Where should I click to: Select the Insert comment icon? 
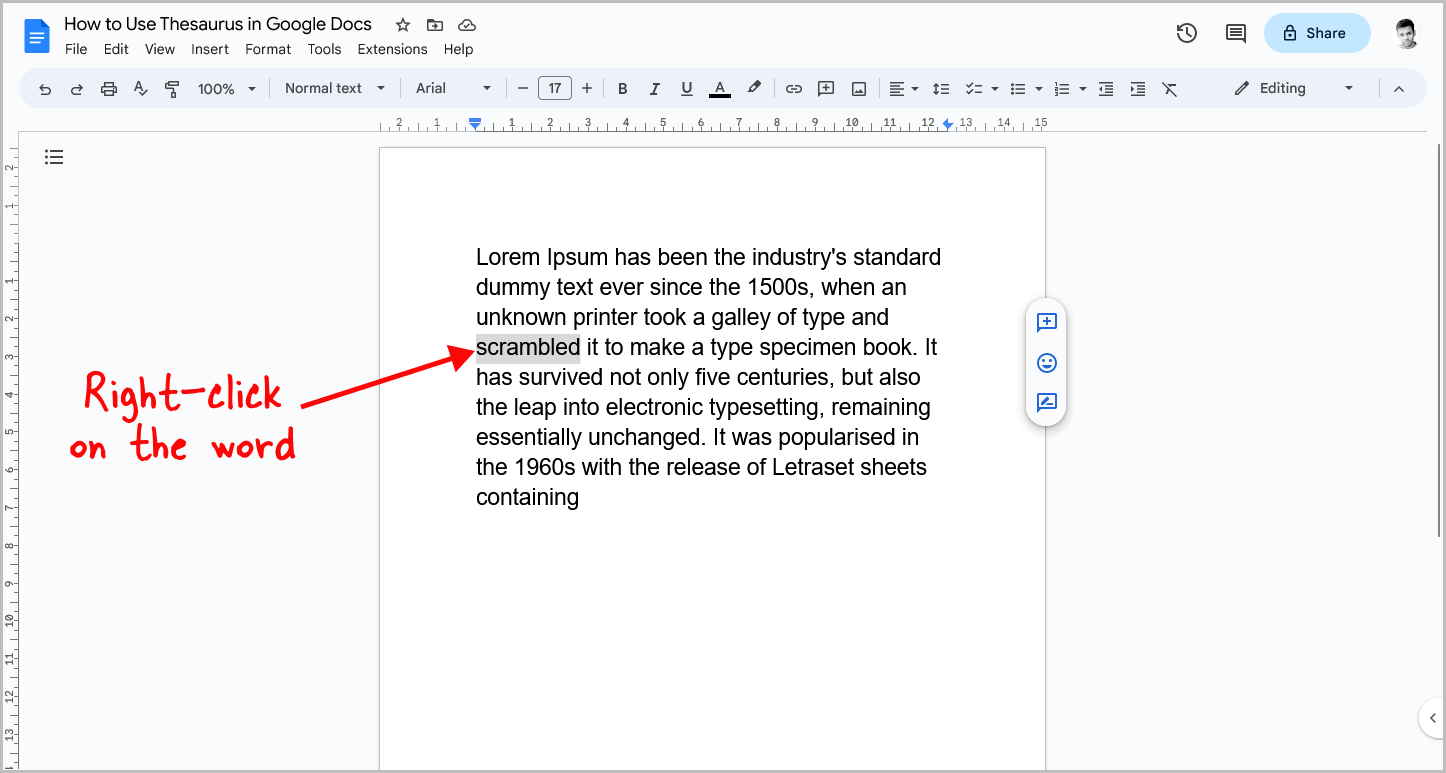[x=825, y=88]
